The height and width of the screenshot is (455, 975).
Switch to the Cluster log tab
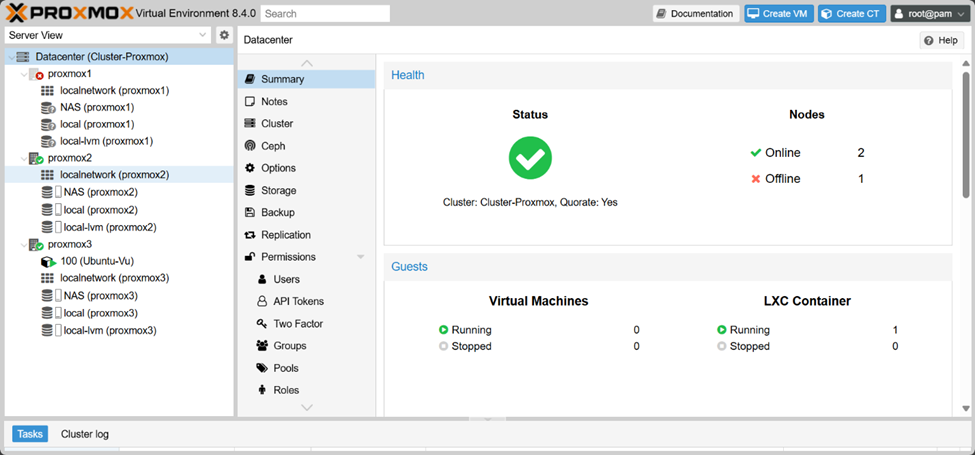85,434
